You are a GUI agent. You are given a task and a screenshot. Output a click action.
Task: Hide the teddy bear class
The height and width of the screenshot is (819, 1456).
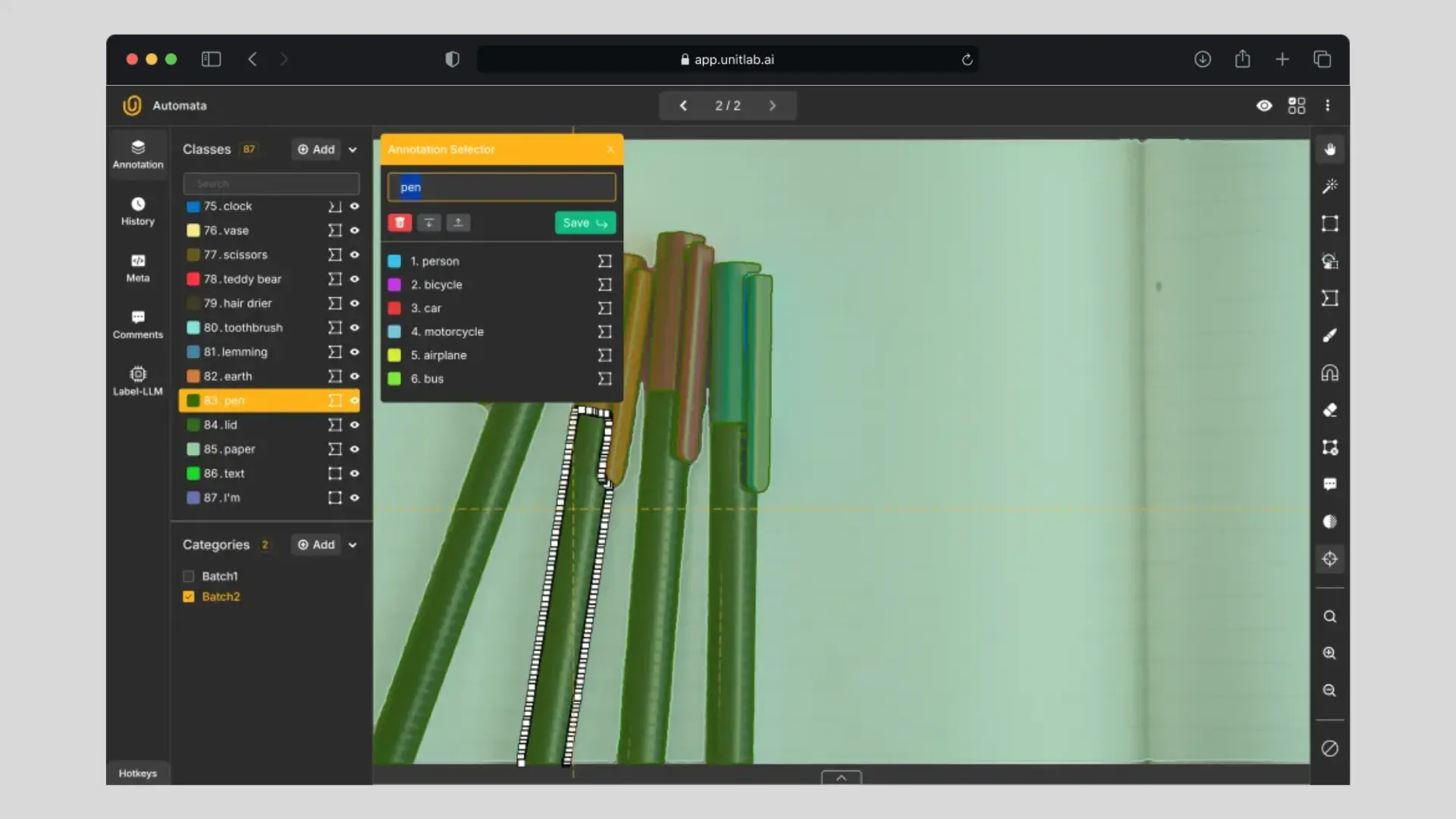pos(354,279)
